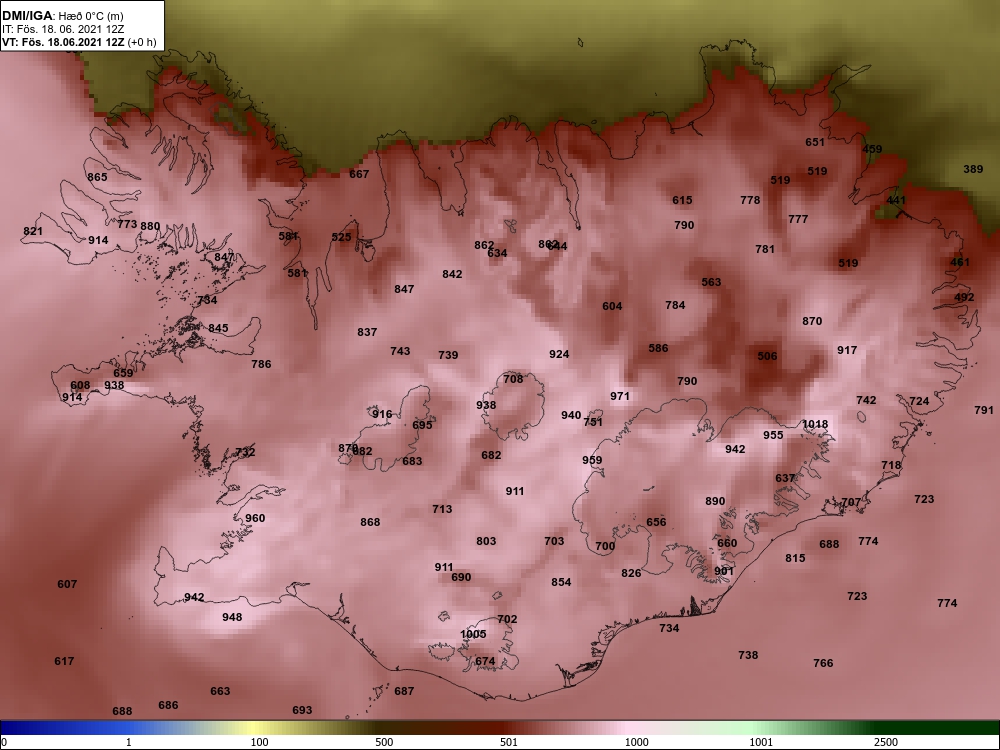Select the map value 786
Screen dimensions: 1000x750
point(261,364)
